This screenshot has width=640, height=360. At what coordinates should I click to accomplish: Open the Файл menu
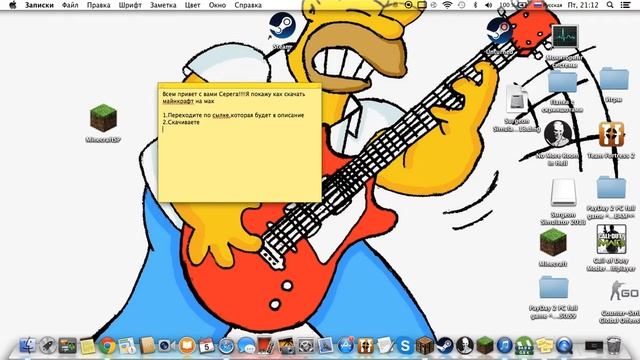(70, 5)
